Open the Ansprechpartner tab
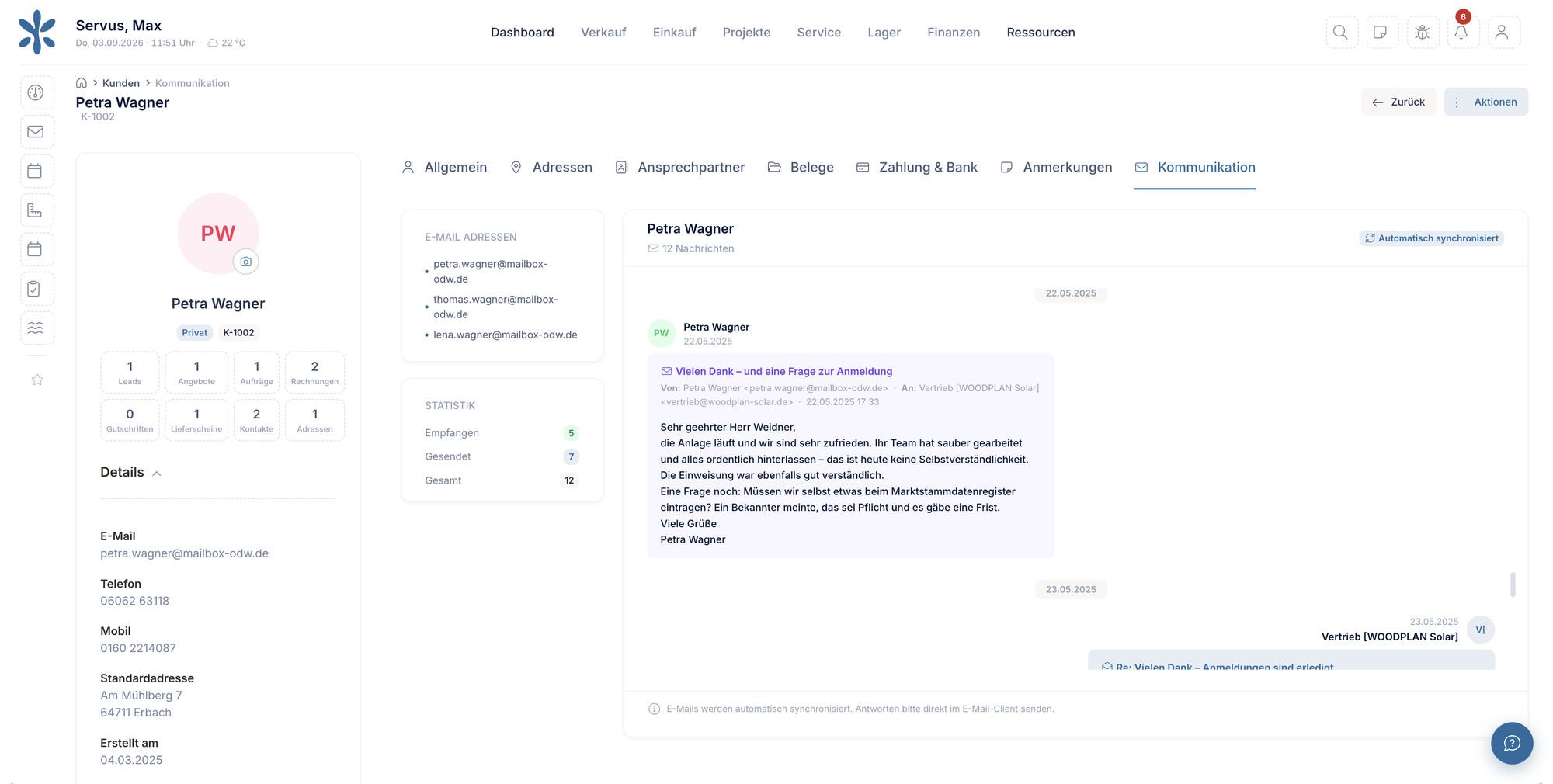This screenshot has width=1553, height=784. tap(680, 168)
